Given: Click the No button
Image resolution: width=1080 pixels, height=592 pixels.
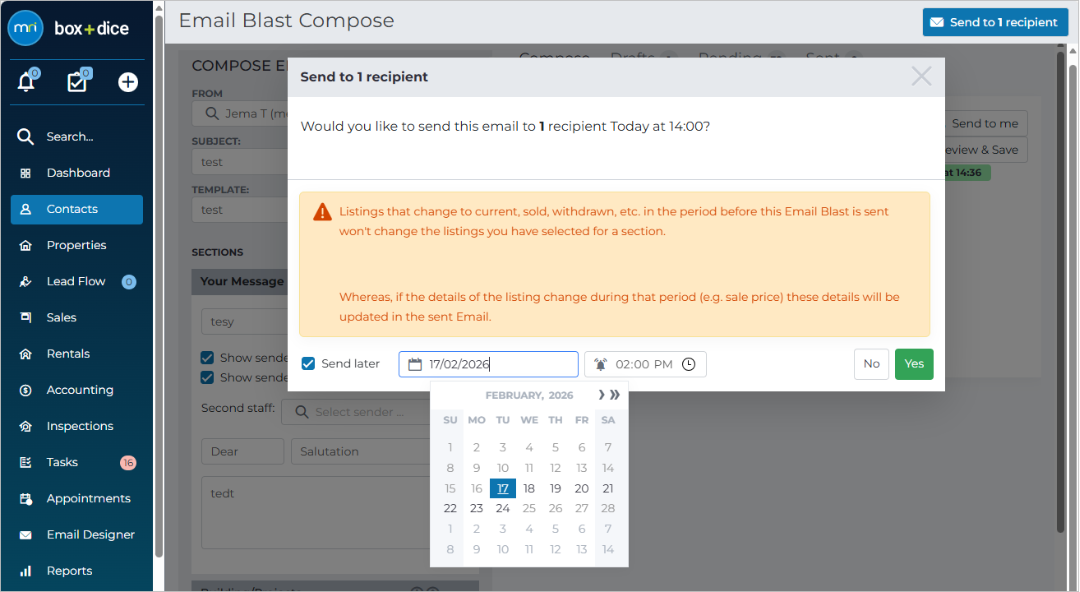Looking at the screenshot, I should click(871, 364).
